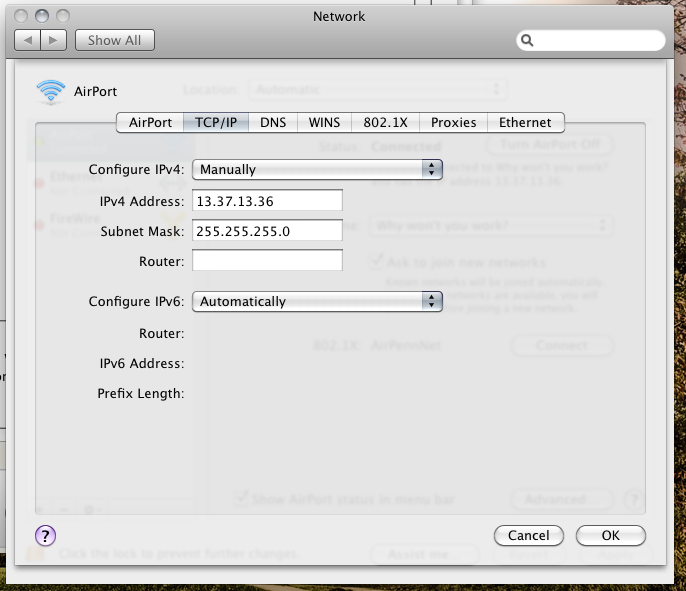This screenshot has height=591, width=686.
Task: Click the back navigation arrow
Action: pos(28,40)
